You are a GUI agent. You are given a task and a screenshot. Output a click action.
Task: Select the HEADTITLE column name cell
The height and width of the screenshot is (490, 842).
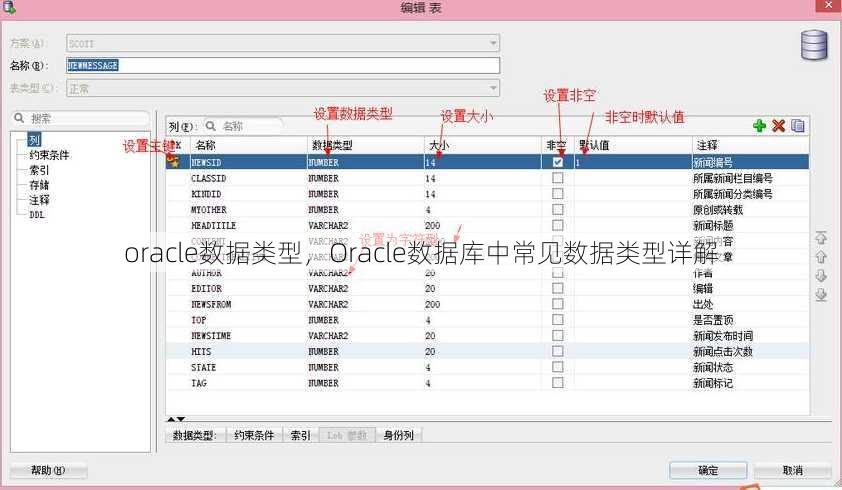(x=248, y=225)
